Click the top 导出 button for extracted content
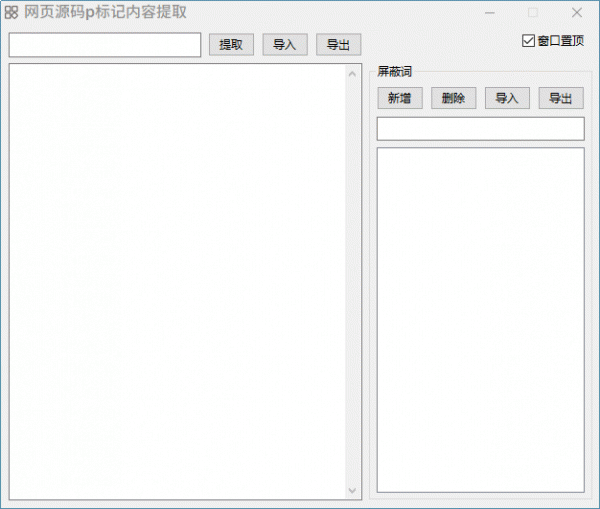 tap(338, 45)
